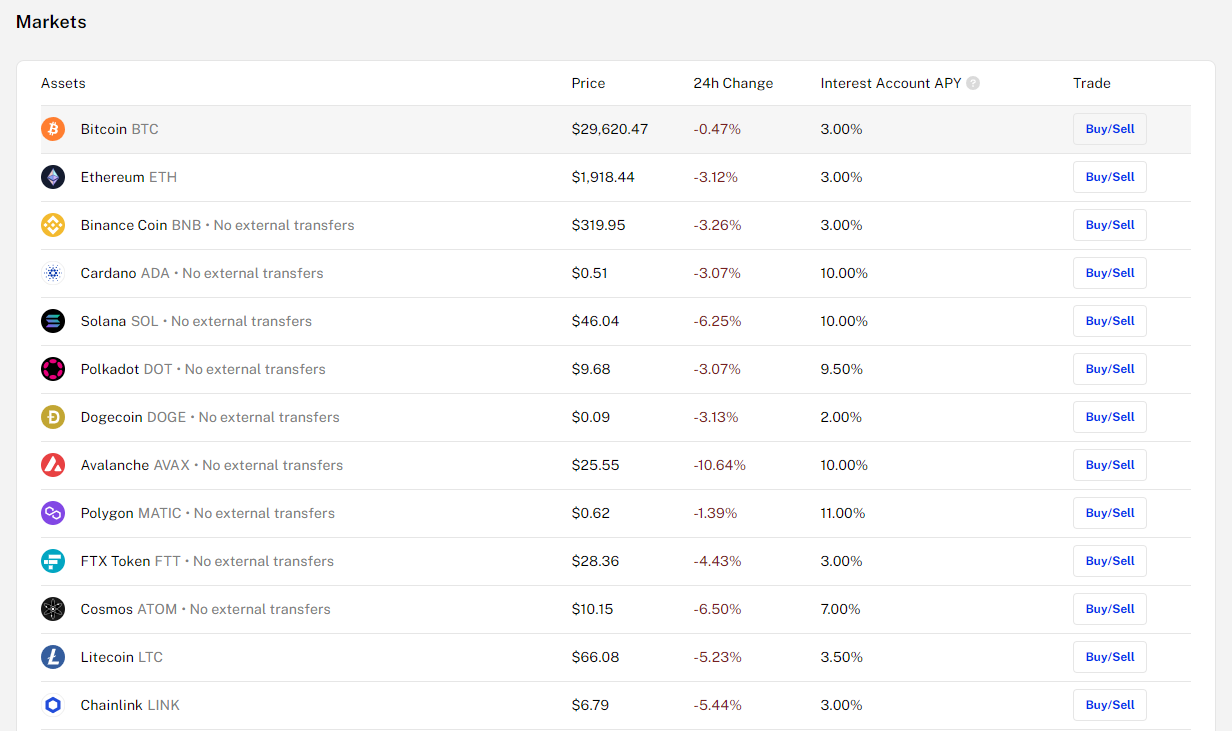Screen dimensions: 1232x731
Task: Click the 24h Change column header
Action: (733, 83)
